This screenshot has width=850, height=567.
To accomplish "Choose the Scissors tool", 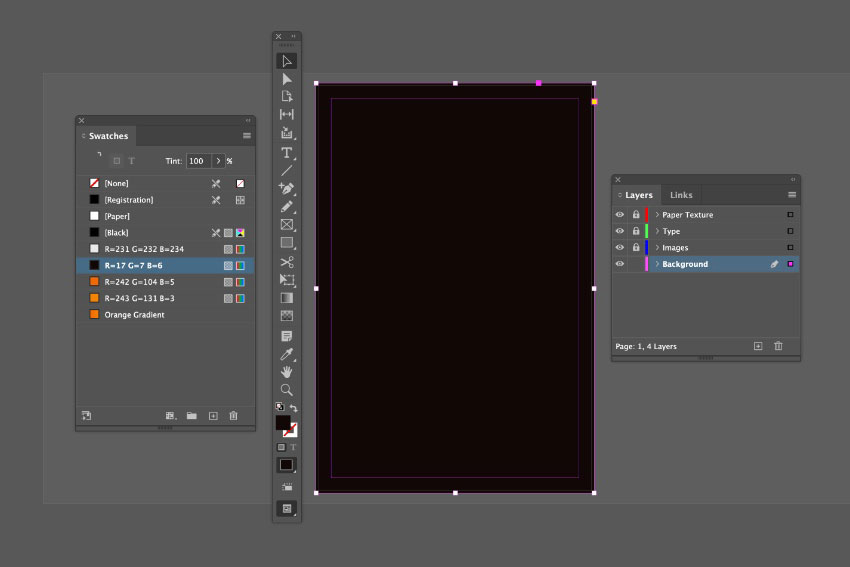I will point(287,262).
